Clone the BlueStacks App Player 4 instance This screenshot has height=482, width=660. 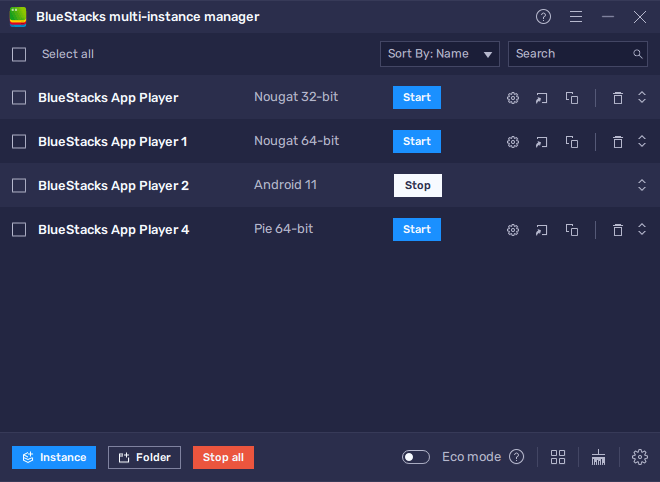572,230
